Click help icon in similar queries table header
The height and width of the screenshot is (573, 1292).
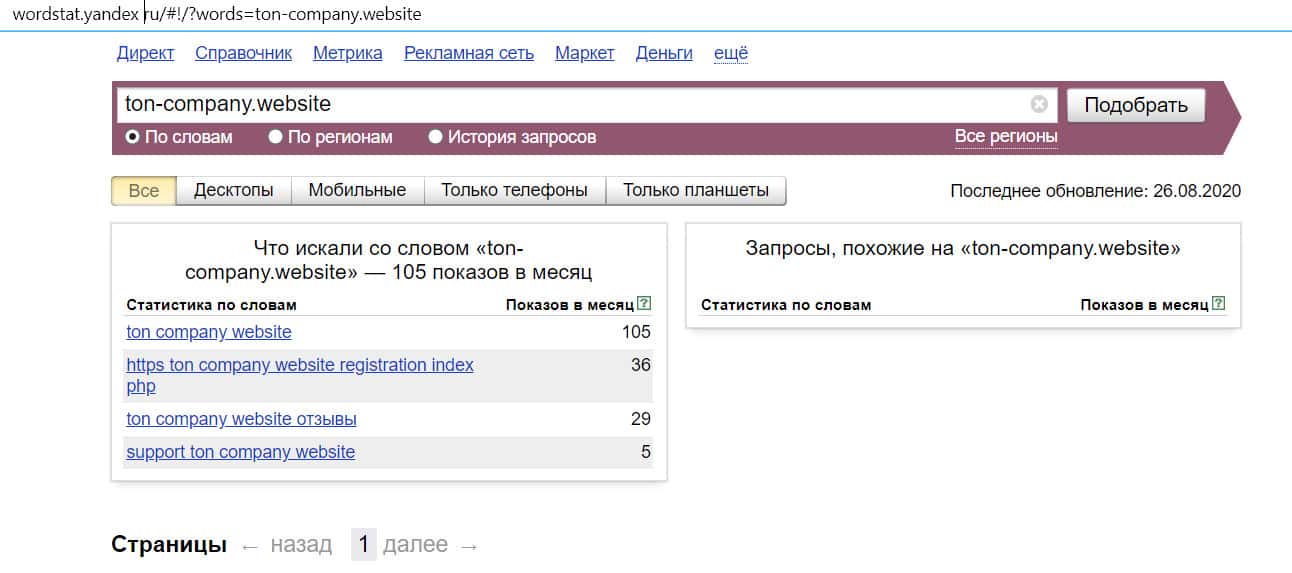click(1218, 304)
